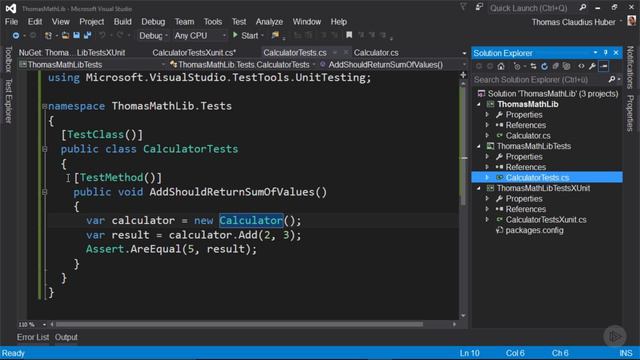
Task: Switch to the CalculatorTestsXunit.cs tab
Action: [x=194, y=53]
